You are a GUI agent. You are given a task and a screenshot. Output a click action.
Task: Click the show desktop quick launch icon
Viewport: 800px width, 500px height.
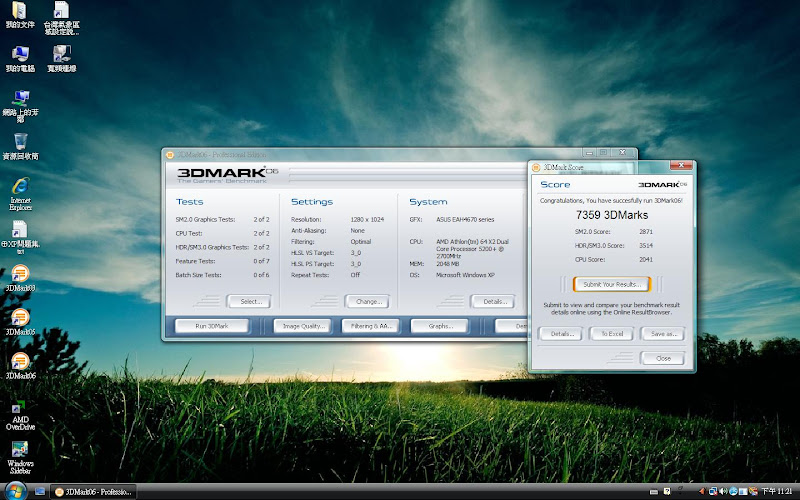(x=40, y=491)
